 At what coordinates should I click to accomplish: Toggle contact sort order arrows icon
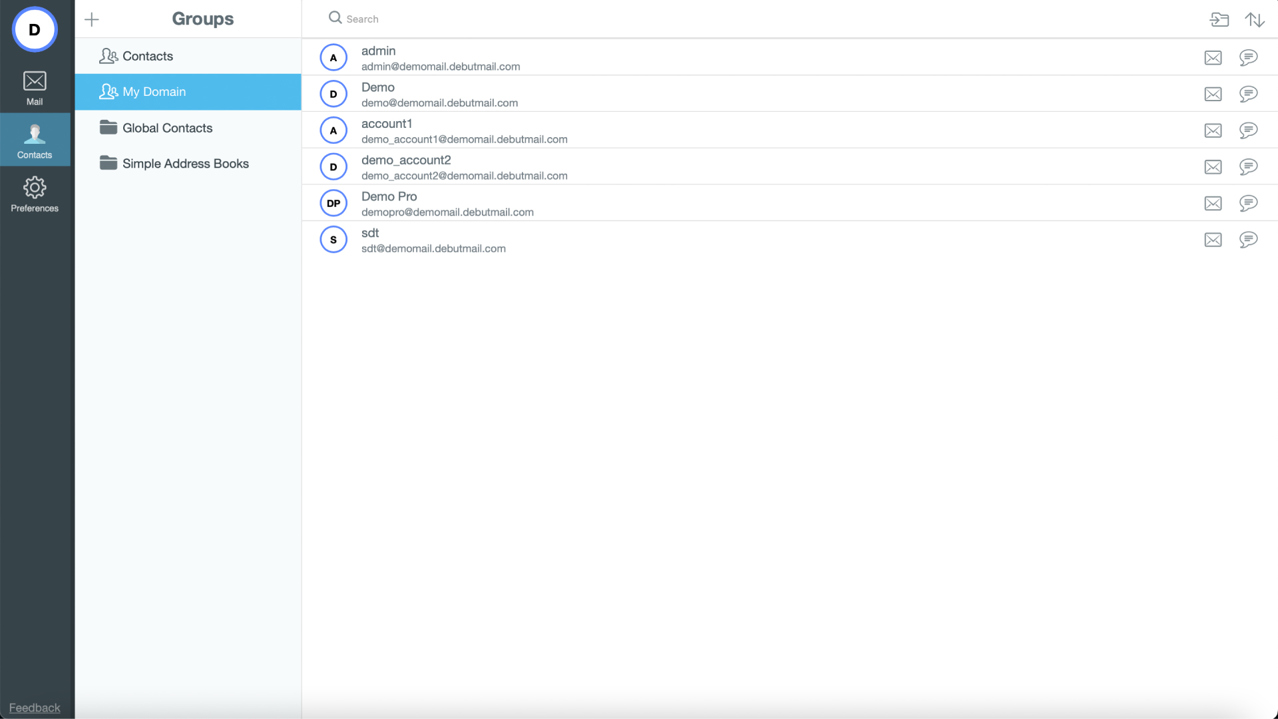point(1254,20)
